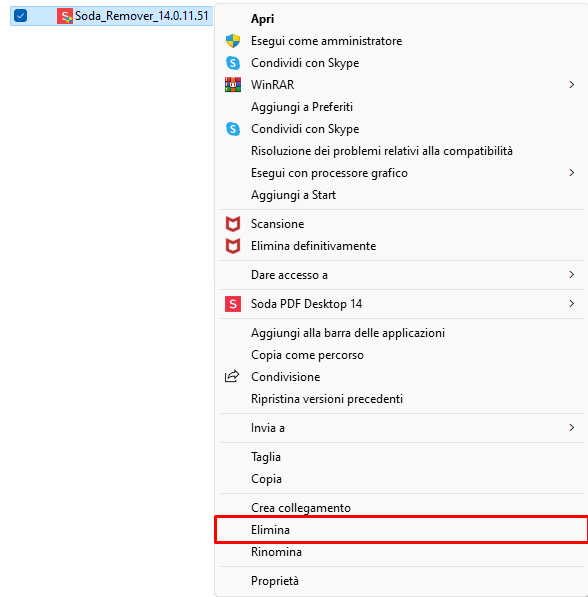
Task: Expand the WinRAR submenu arrow
Action: (x=571, y=85)
